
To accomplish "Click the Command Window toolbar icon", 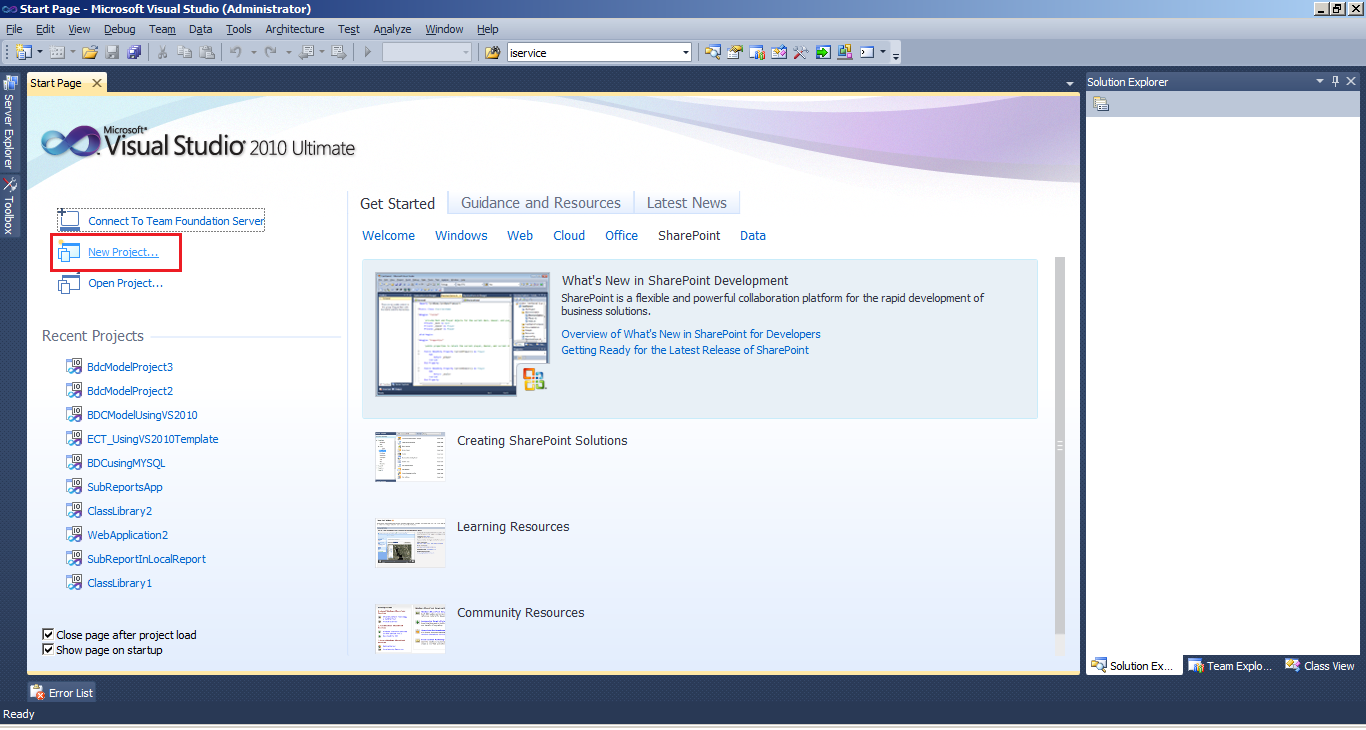I will 867,52.
